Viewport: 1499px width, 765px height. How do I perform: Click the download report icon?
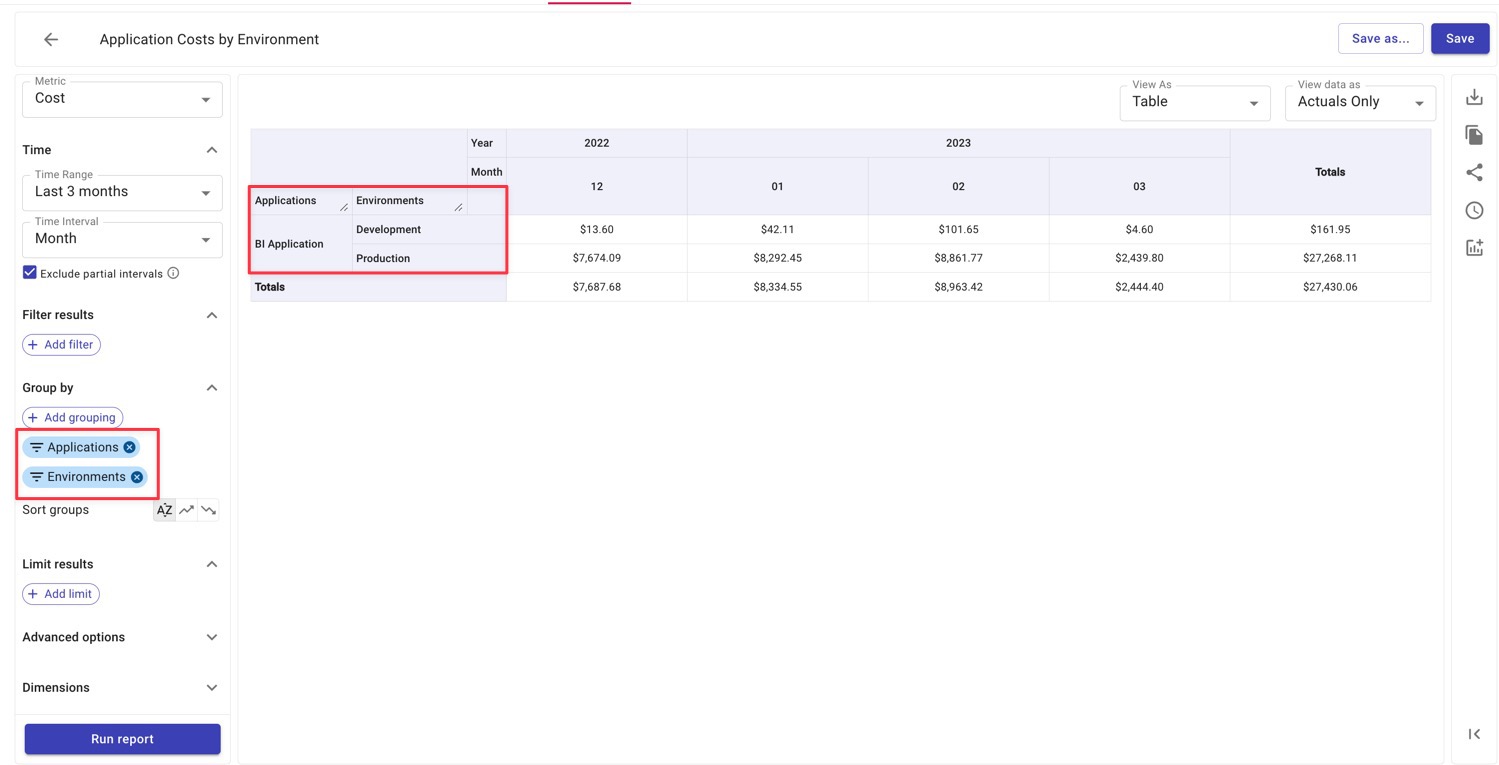[x=1474, y=97]
